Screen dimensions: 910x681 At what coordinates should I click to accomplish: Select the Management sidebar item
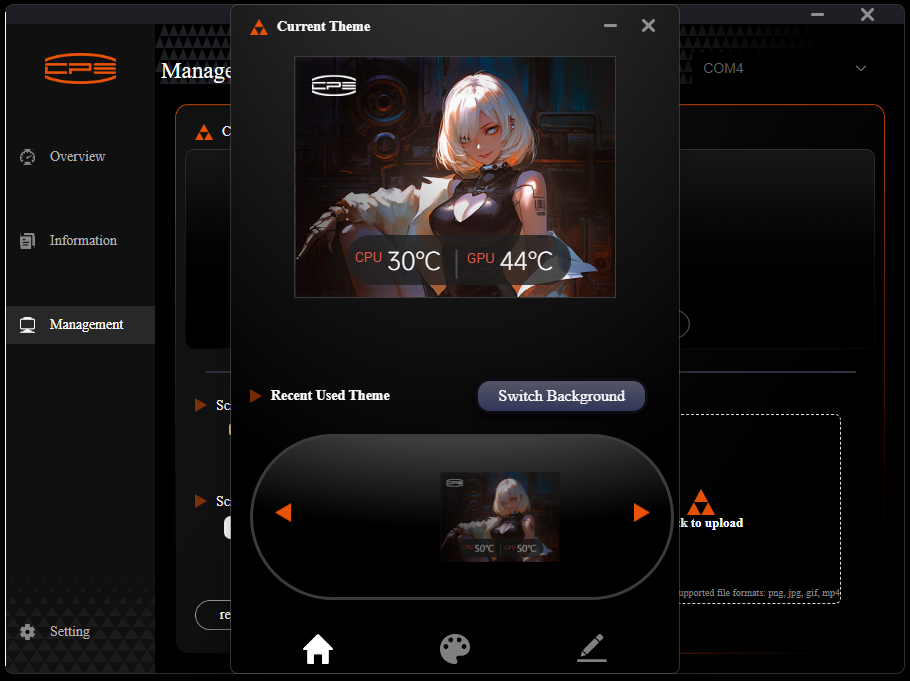[81, 325]
